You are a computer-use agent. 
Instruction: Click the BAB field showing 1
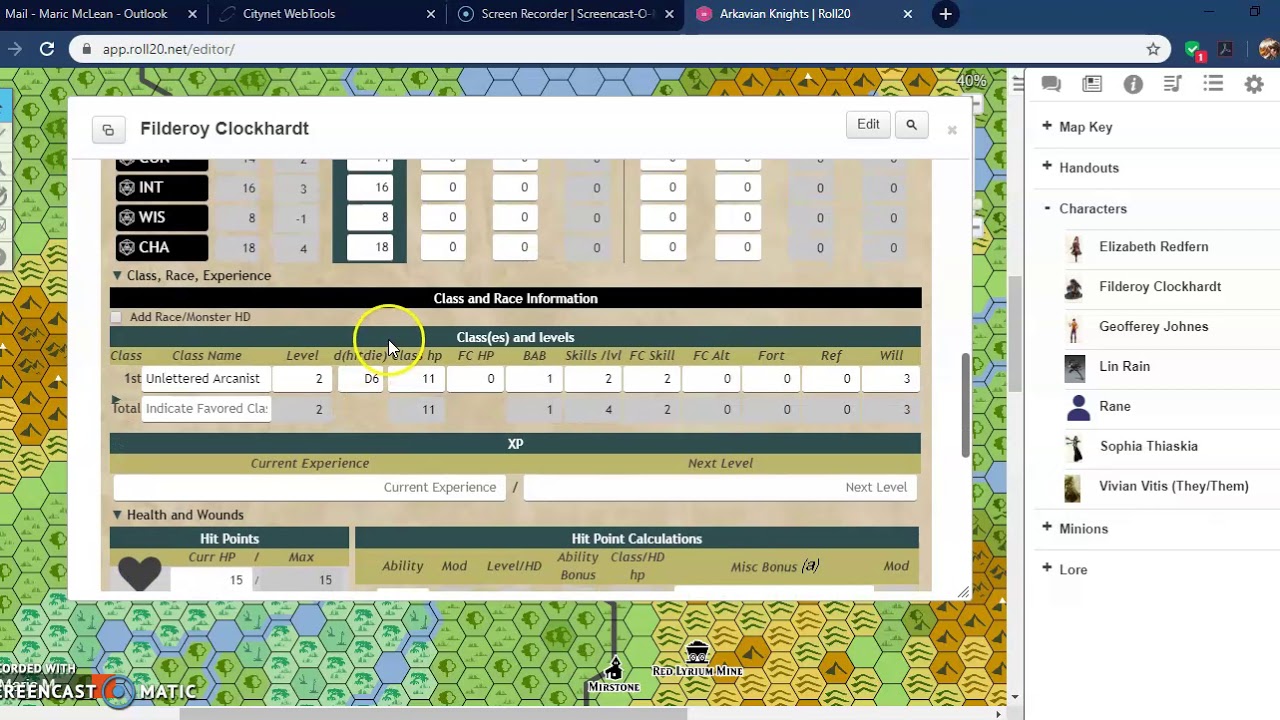[x=534, y=379]
